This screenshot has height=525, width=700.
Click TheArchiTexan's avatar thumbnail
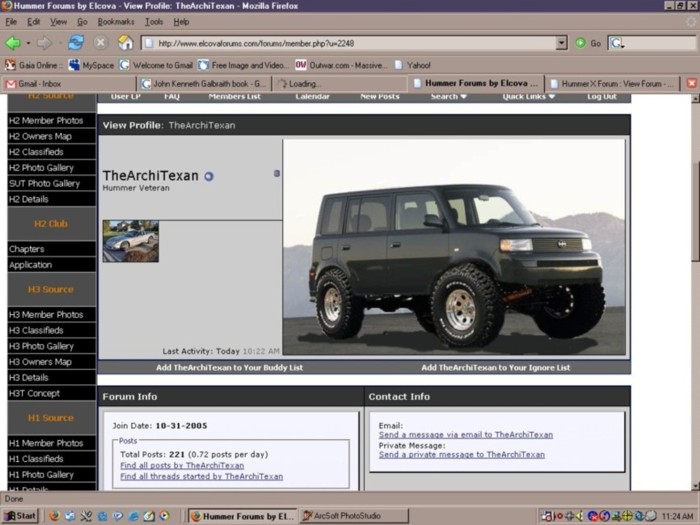[130, 241]
